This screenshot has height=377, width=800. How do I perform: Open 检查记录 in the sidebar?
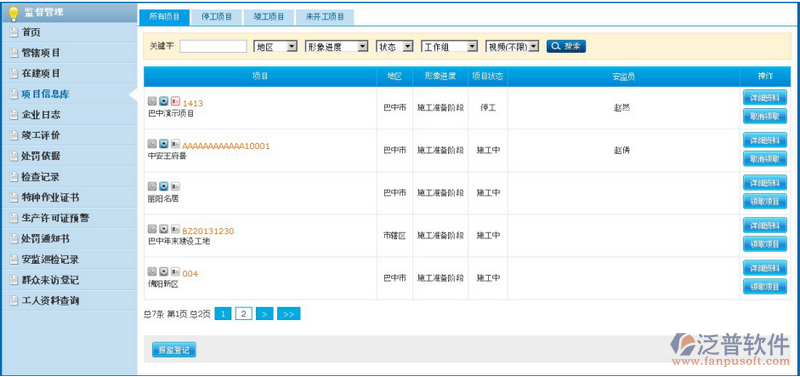point(40,177)
